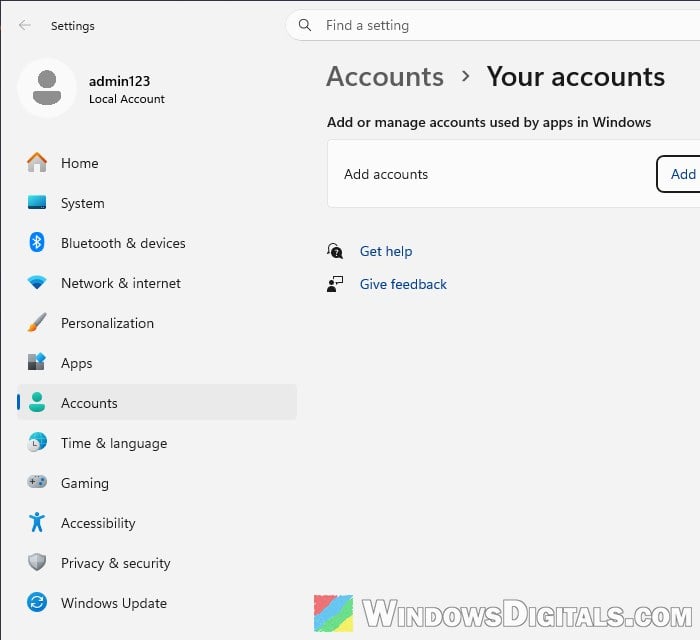The height and width of the screenshot is (640, 700).
Task: Click the System monitor icon
Action: (x=37, y=202)
